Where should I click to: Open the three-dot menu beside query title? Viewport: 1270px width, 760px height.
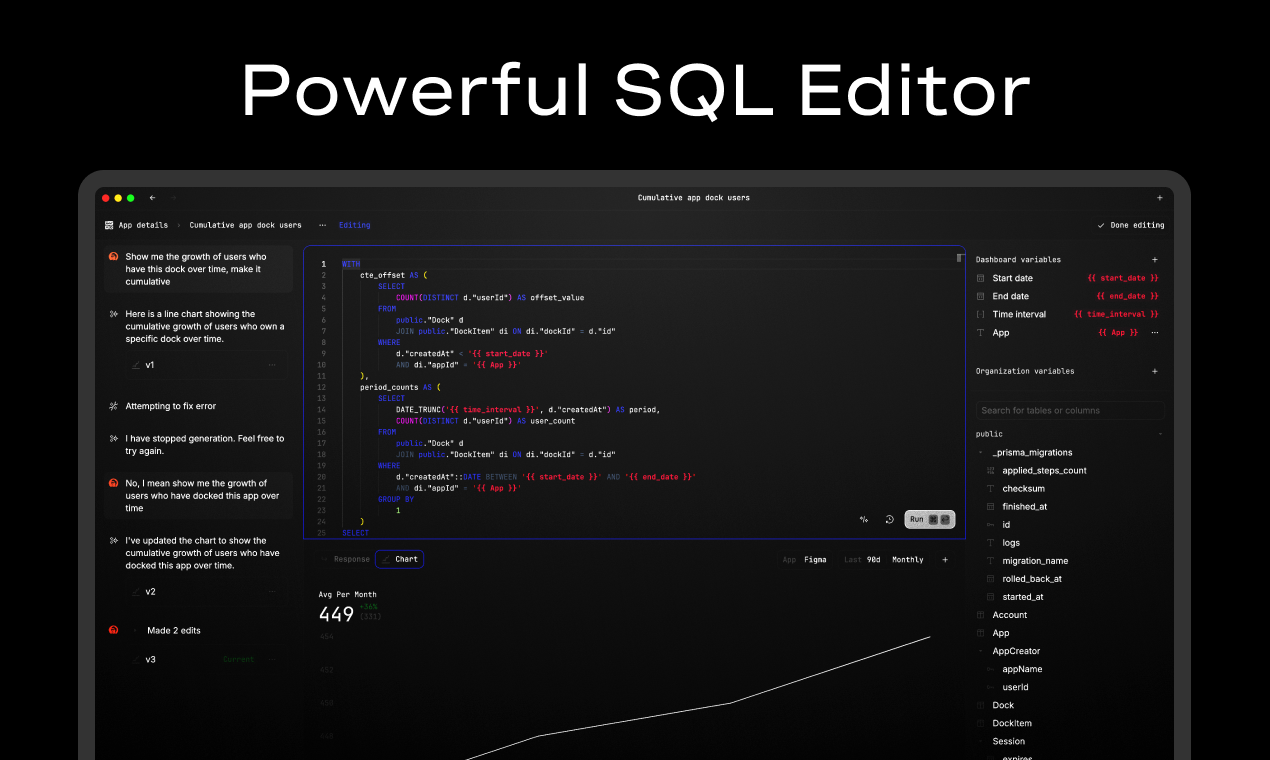pos(322,225)
